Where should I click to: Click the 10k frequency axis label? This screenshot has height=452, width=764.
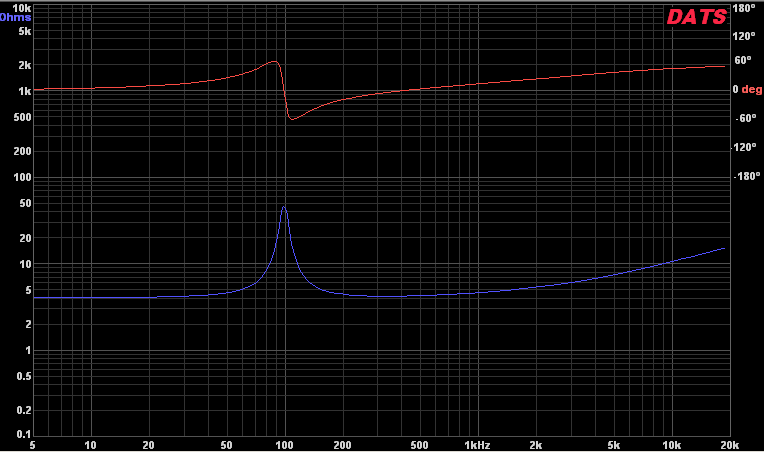click(671, 445)
